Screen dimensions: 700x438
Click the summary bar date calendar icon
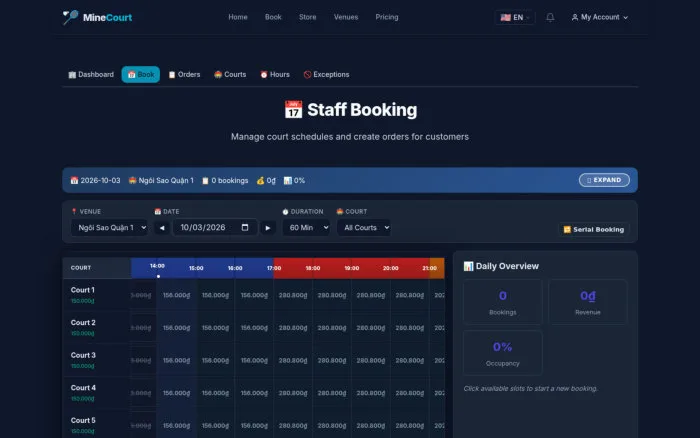coord(74,180)
